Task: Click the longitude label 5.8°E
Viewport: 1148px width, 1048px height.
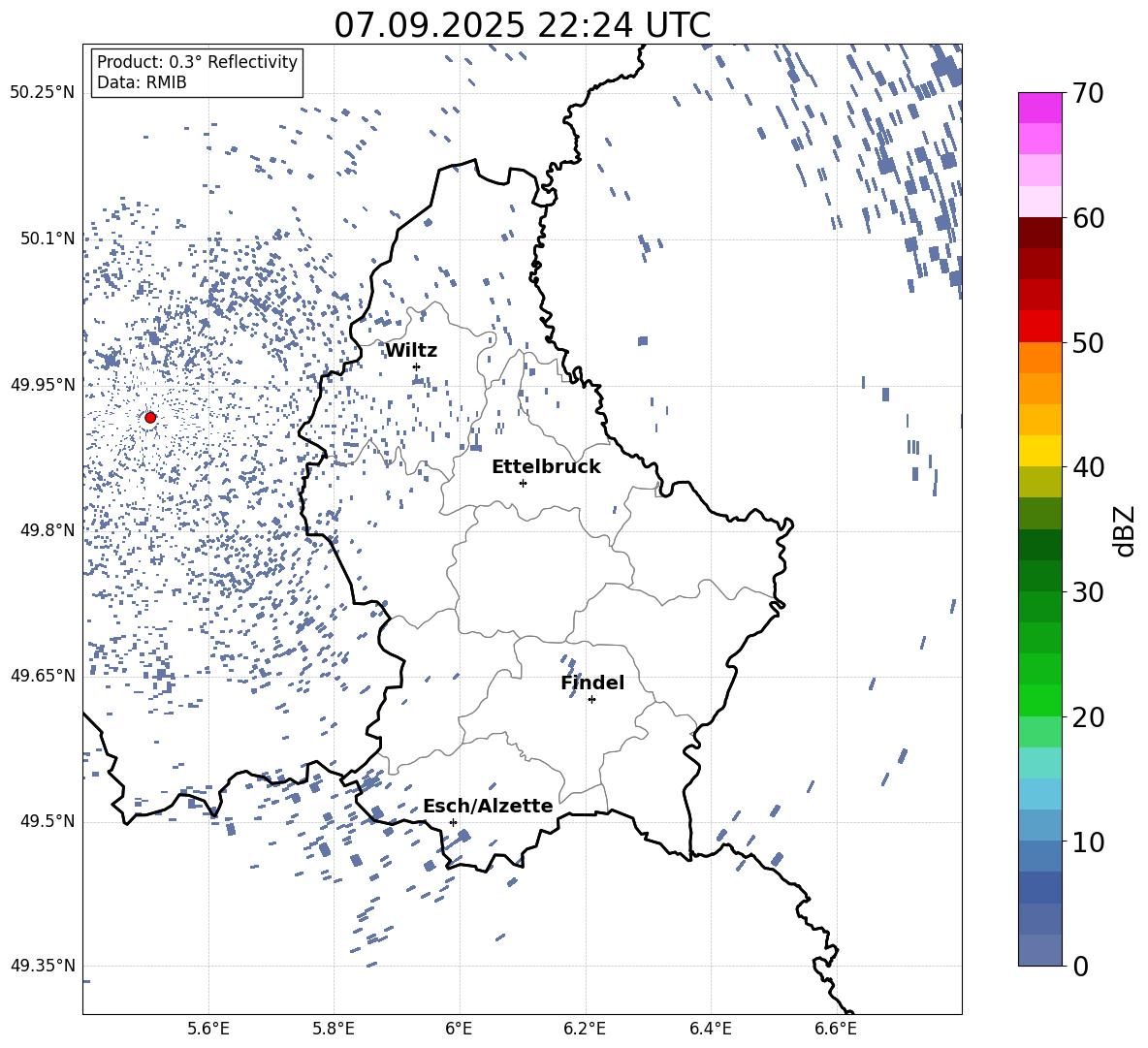Action: (x=334, y=1029)
